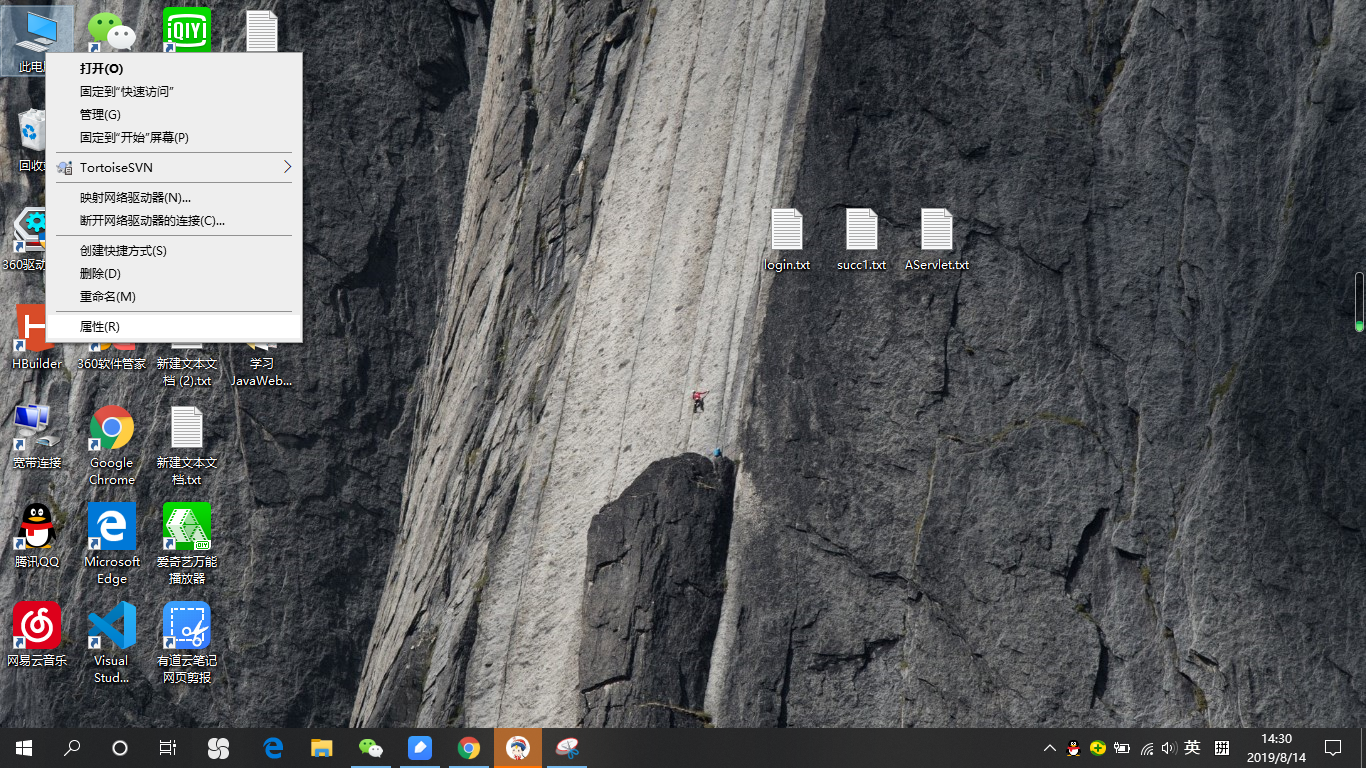Click the 360软件管家 shortcut label
This screenshot has width=1366, height=768.
pos(112,364)
